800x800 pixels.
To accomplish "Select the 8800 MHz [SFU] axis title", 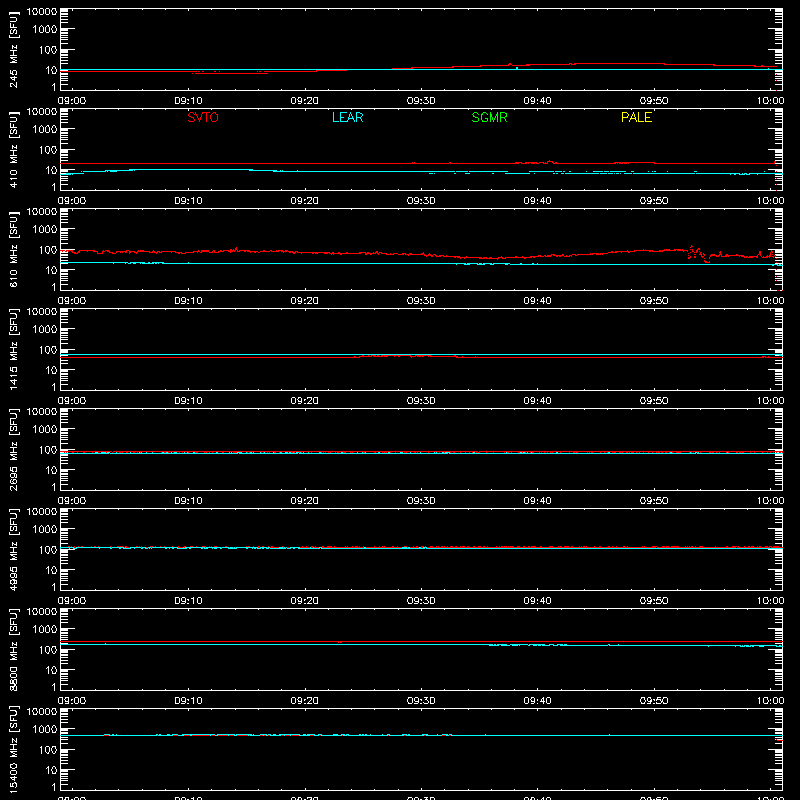I will [x=13, y=650].
